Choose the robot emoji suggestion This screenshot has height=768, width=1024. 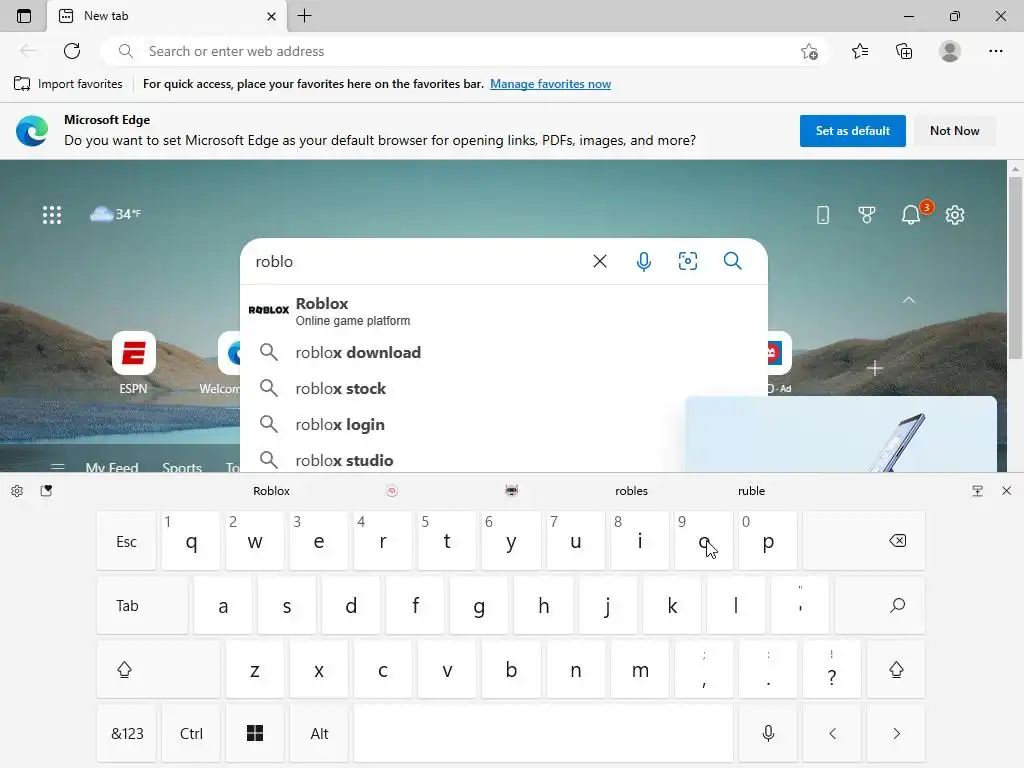pyautogui.click(x=511, y=491)
